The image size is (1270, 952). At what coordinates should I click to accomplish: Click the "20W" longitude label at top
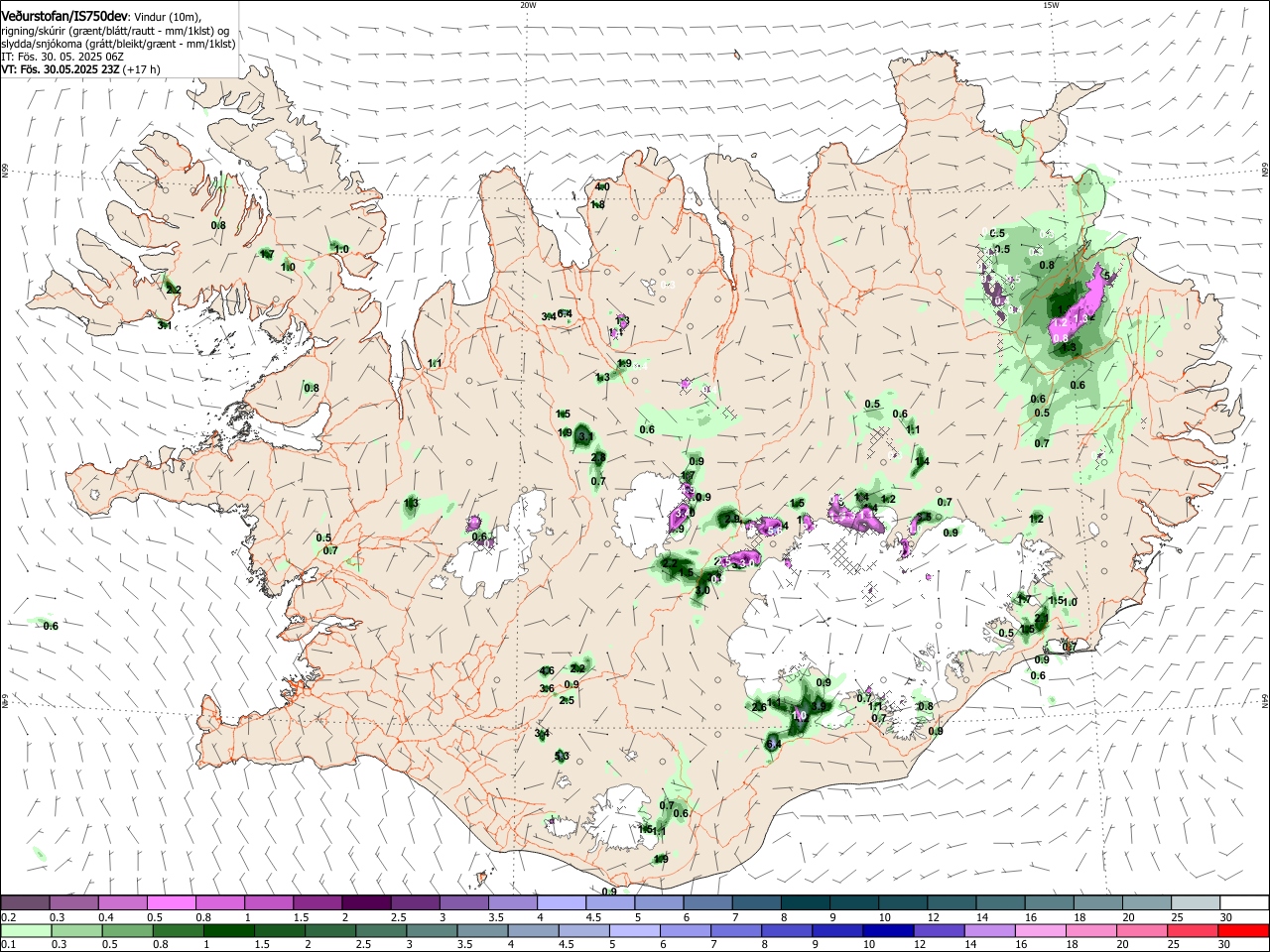click(x=528, y=5)
